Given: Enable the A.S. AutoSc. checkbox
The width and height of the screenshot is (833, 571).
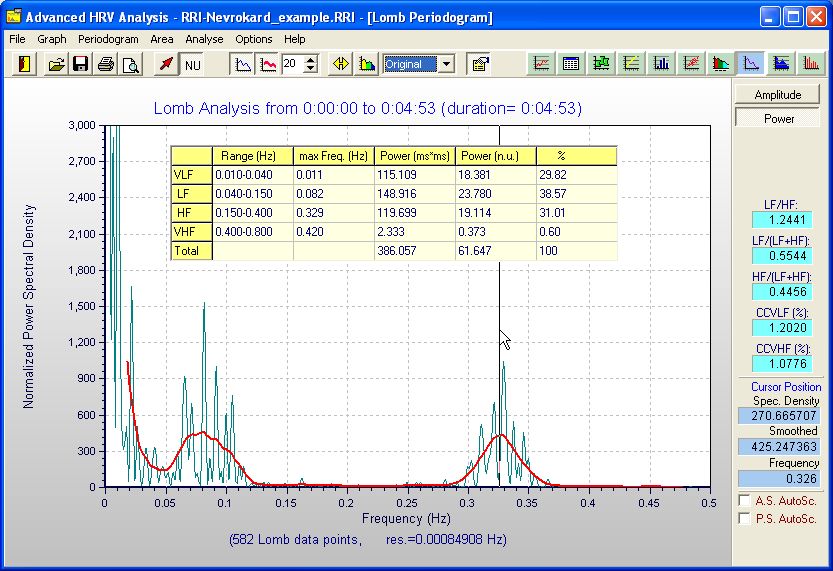Looking at the screenshot, I should pyautogui.click(x=745, y=500).
